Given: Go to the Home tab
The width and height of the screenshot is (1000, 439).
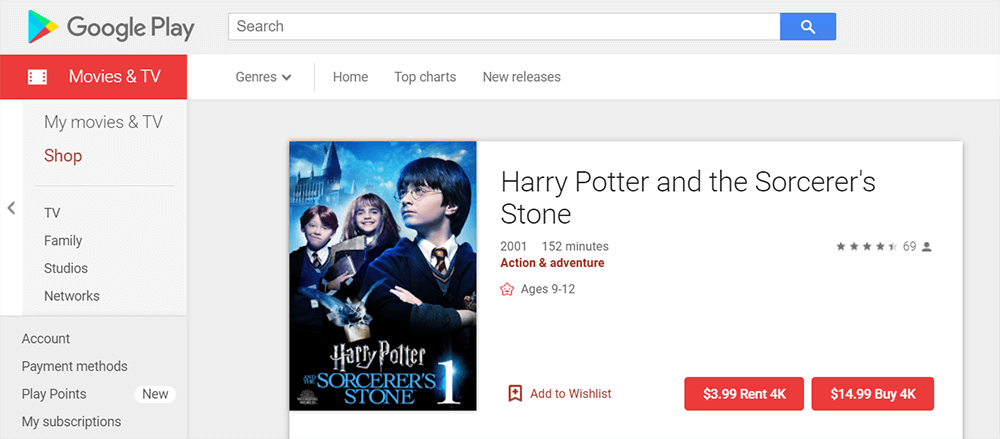Looking at the screenshot, I should 350,77.
